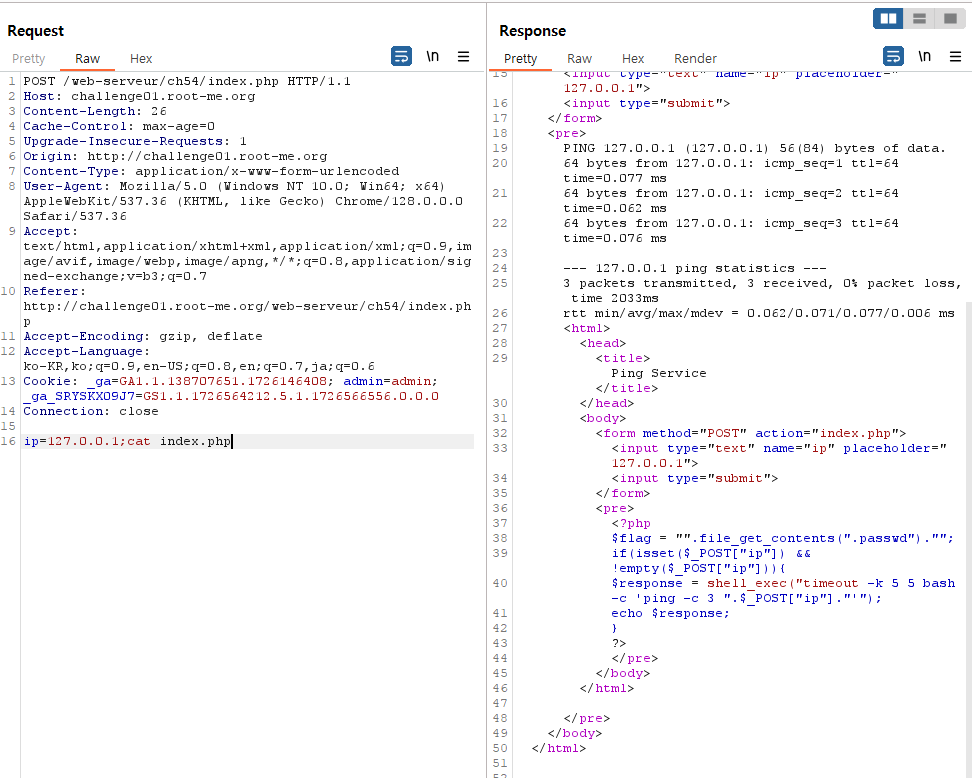Click the echo $response; line
This screenshot has height=778, width=972.
pos(670,613)
